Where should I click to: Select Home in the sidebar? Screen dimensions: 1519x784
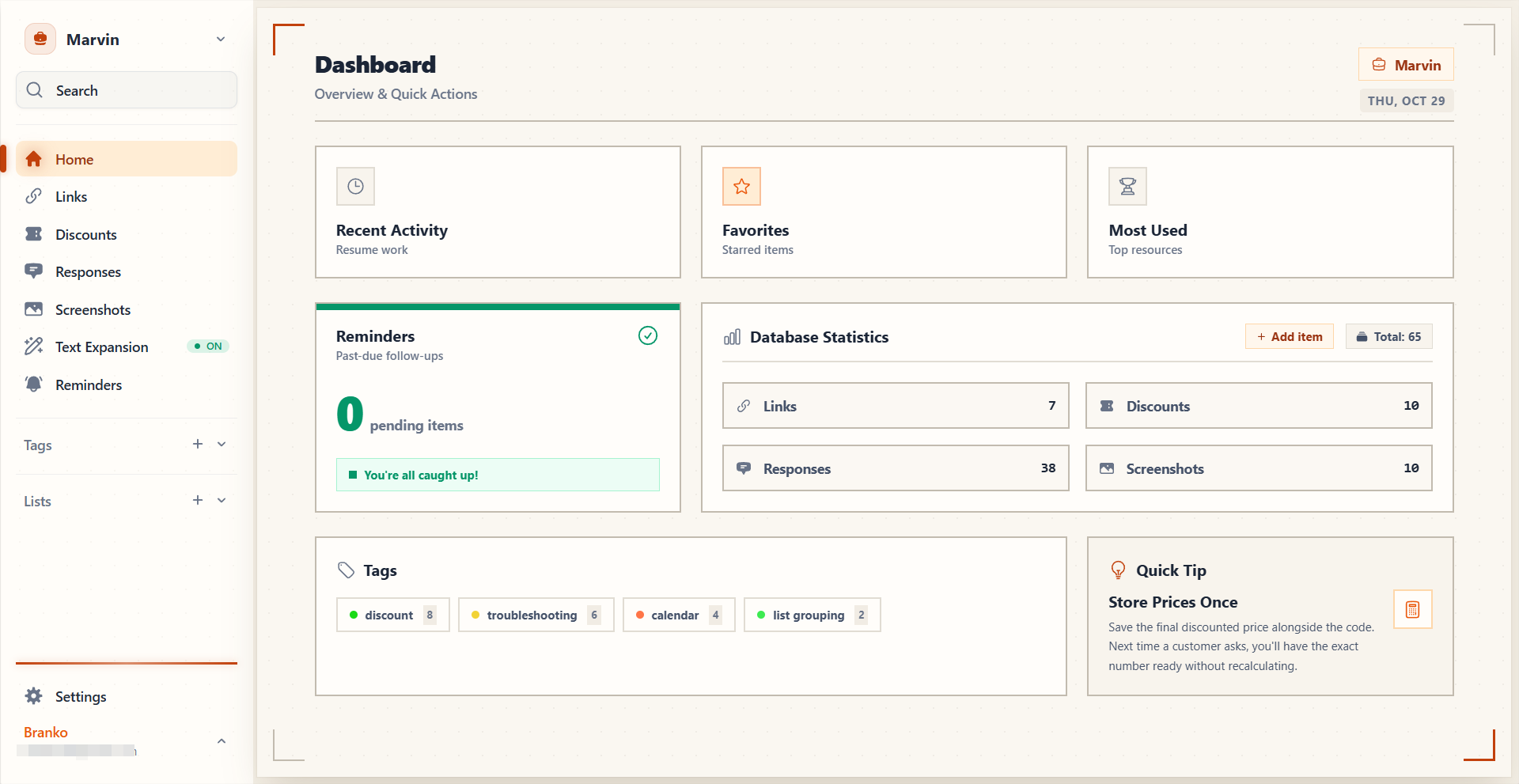[x=127, y=159]
